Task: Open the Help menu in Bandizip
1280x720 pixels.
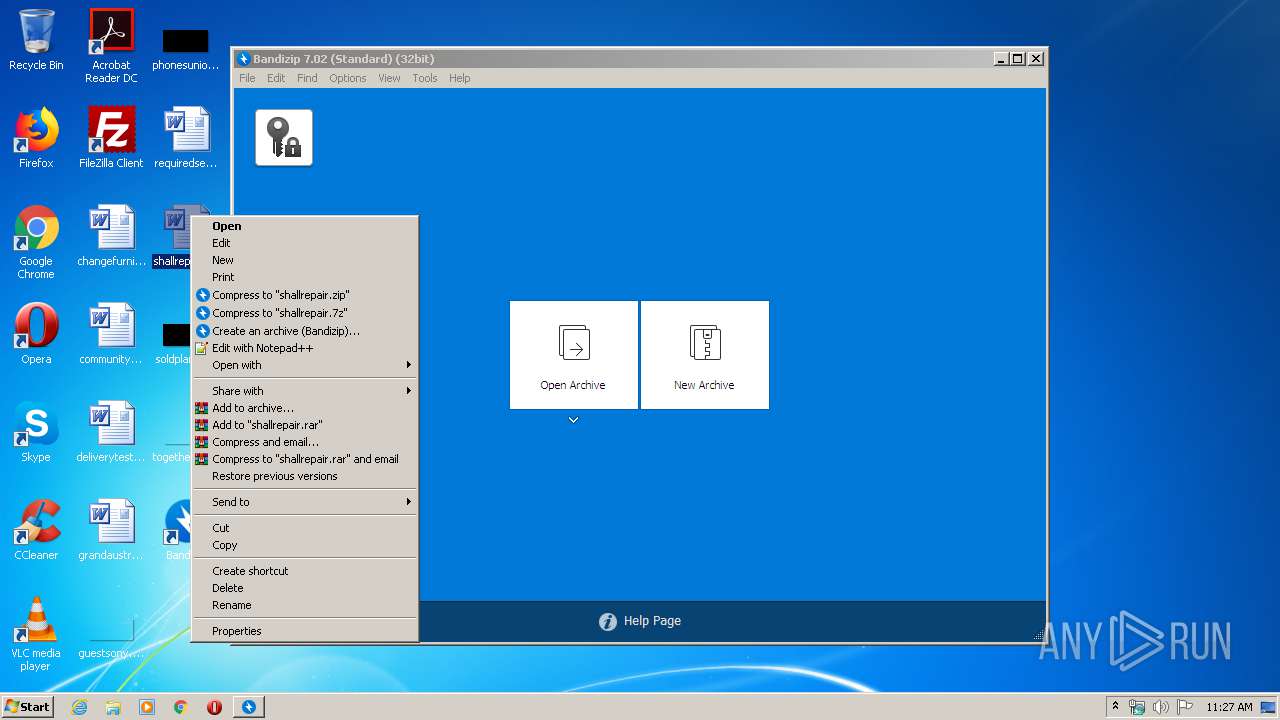Action: point(459,78)
